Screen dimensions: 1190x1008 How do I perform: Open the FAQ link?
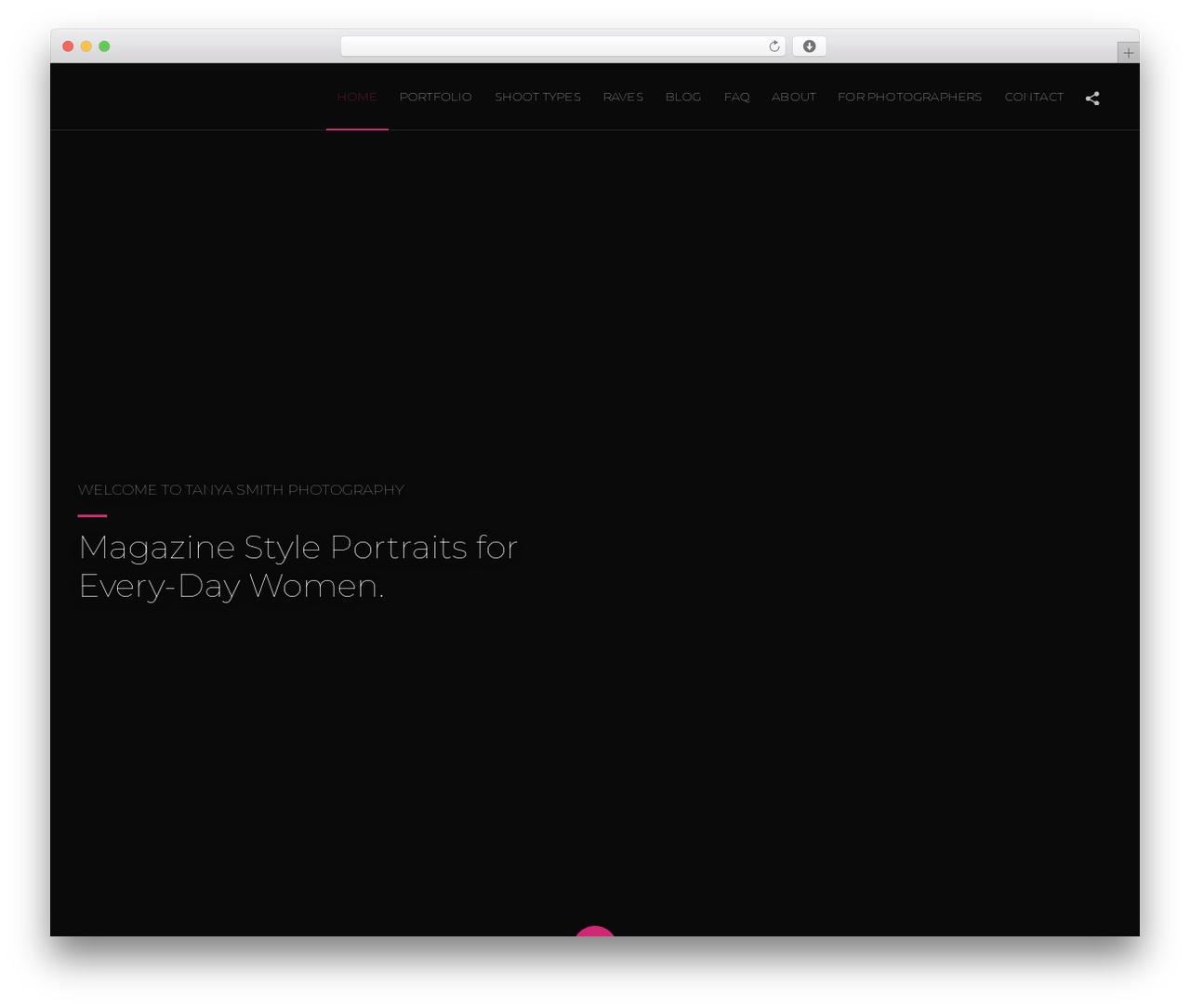click(x=736, y=97)
